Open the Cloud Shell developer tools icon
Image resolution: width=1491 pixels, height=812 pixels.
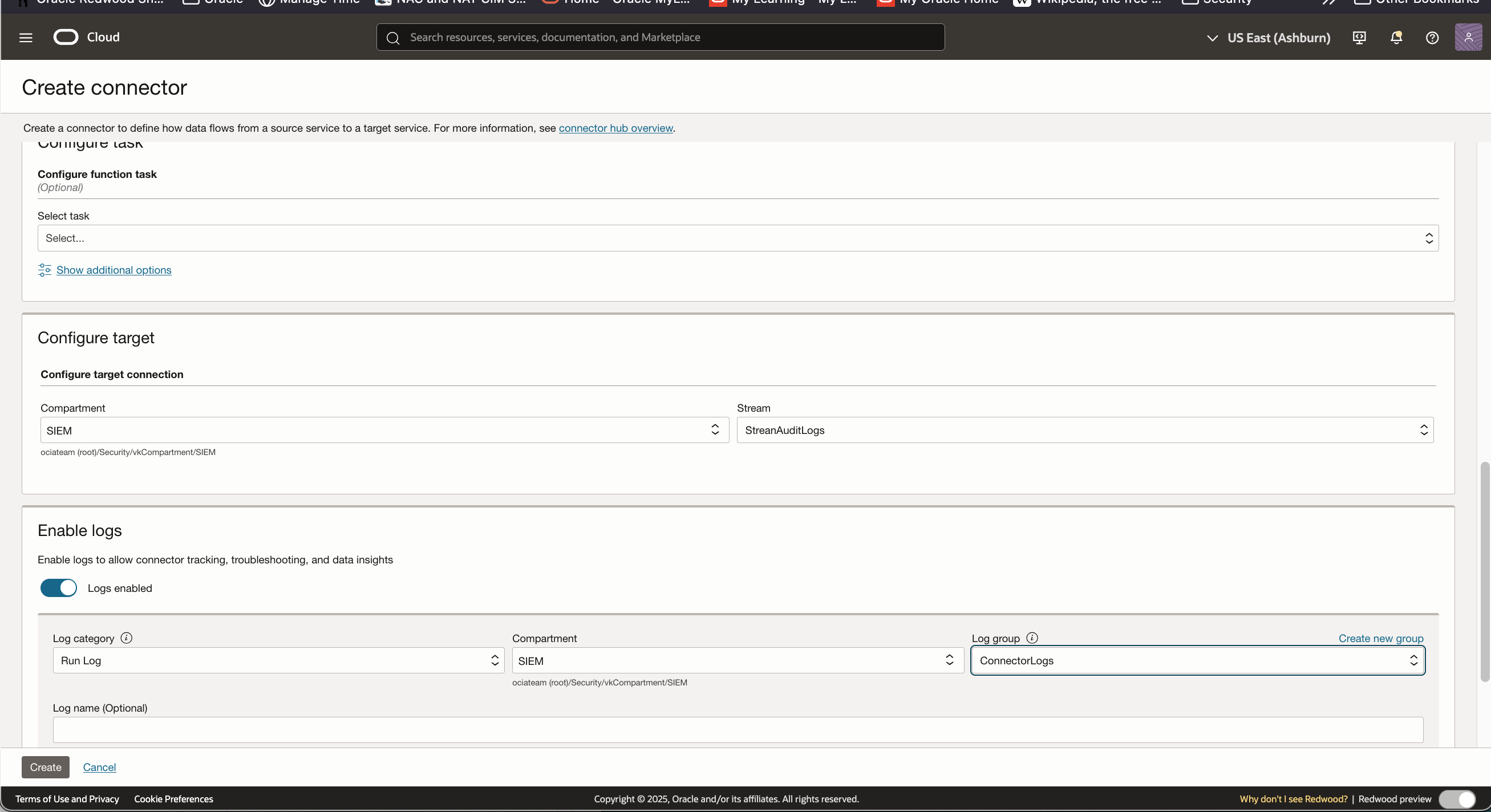pos(1359,38)
